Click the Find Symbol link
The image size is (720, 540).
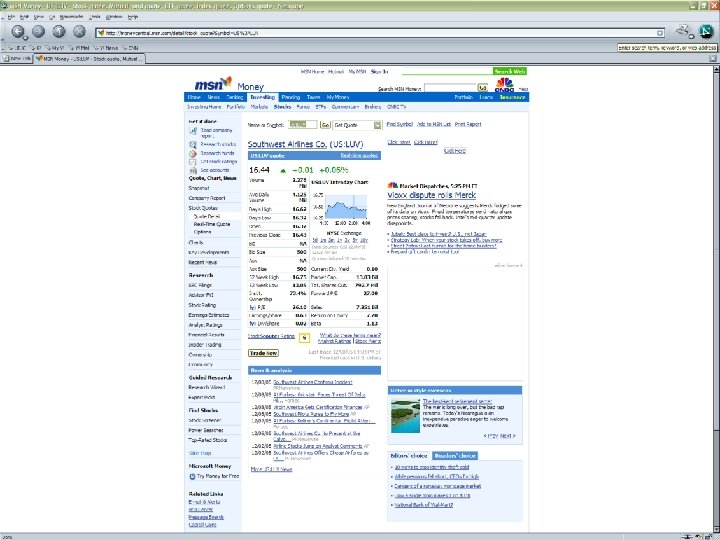pyautogui.click(x=399, y=124)
